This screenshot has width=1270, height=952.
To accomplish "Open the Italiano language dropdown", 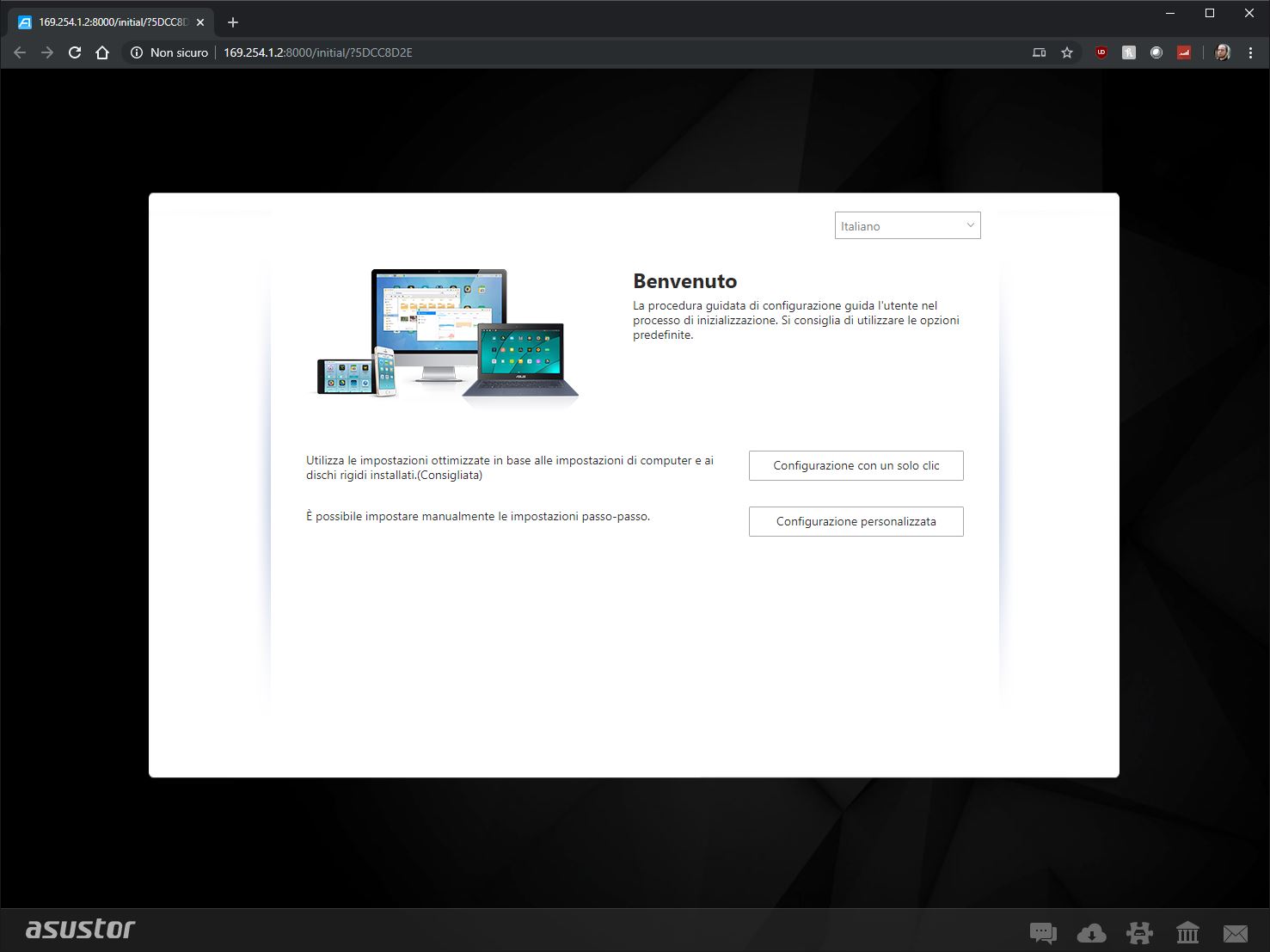I will tap(907, 226).
